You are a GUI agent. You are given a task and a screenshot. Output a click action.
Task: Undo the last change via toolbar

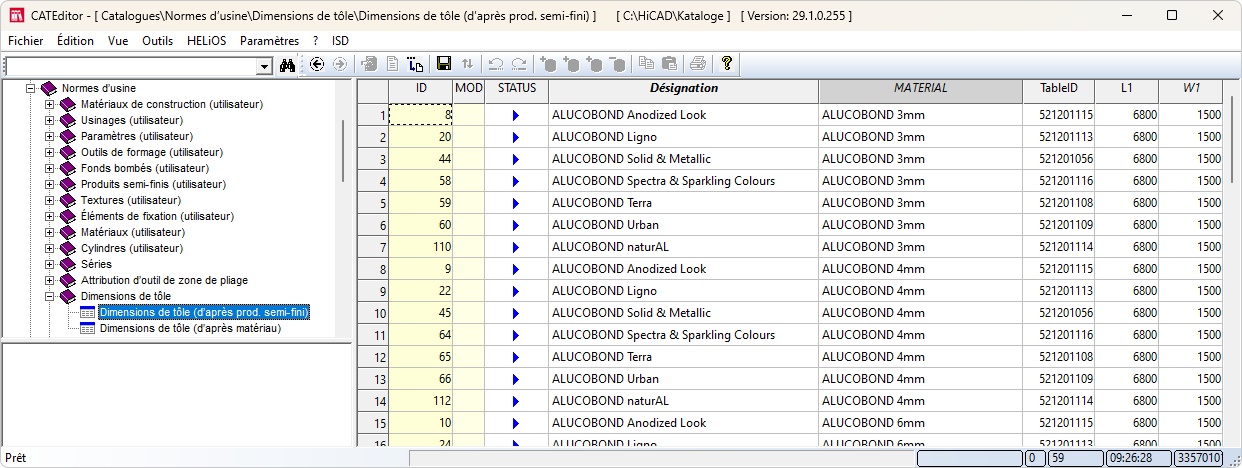coord(496,64)
